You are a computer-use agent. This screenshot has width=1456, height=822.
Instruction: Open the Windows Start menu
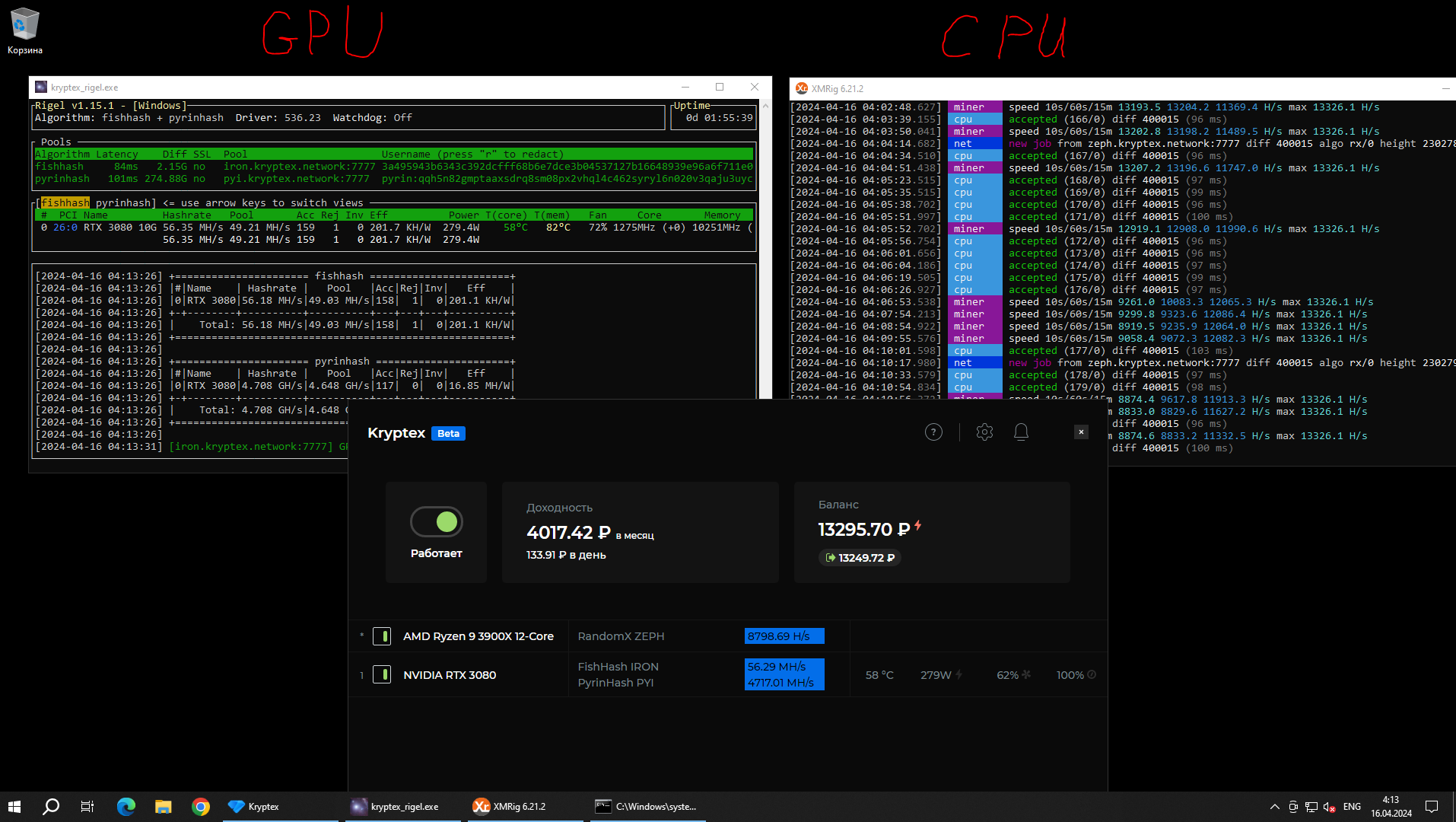coord(14,807)
